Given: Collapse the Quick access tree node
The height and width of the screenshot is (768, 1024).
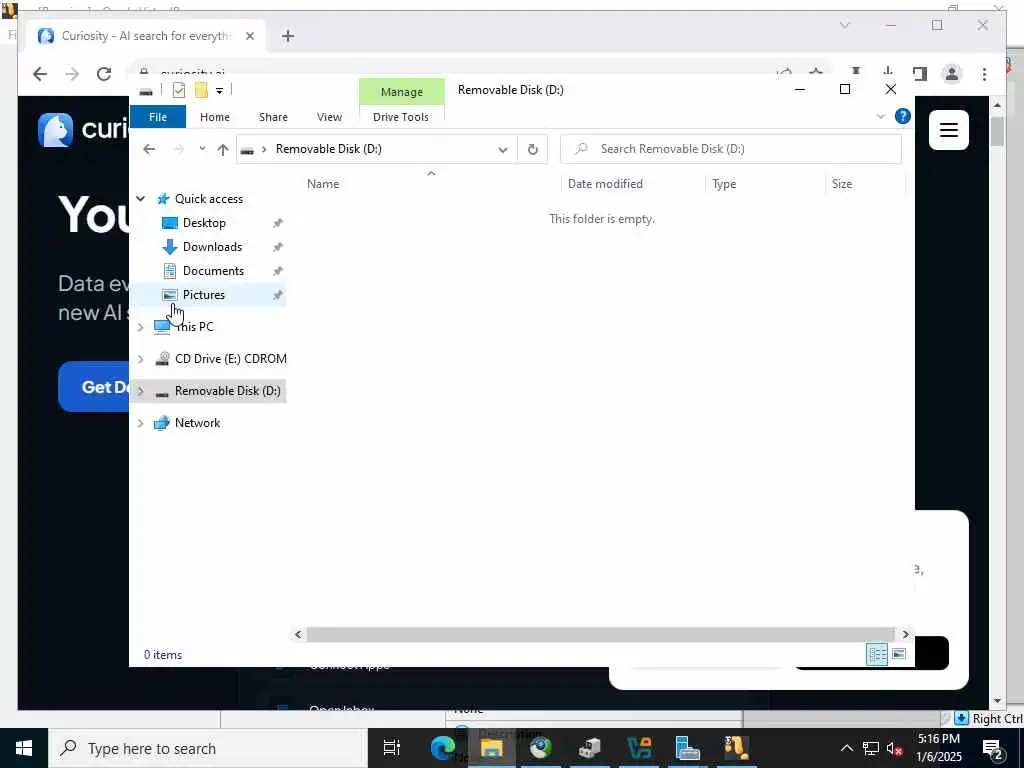Looking at the screenshot, I should [x=140, y=199].
